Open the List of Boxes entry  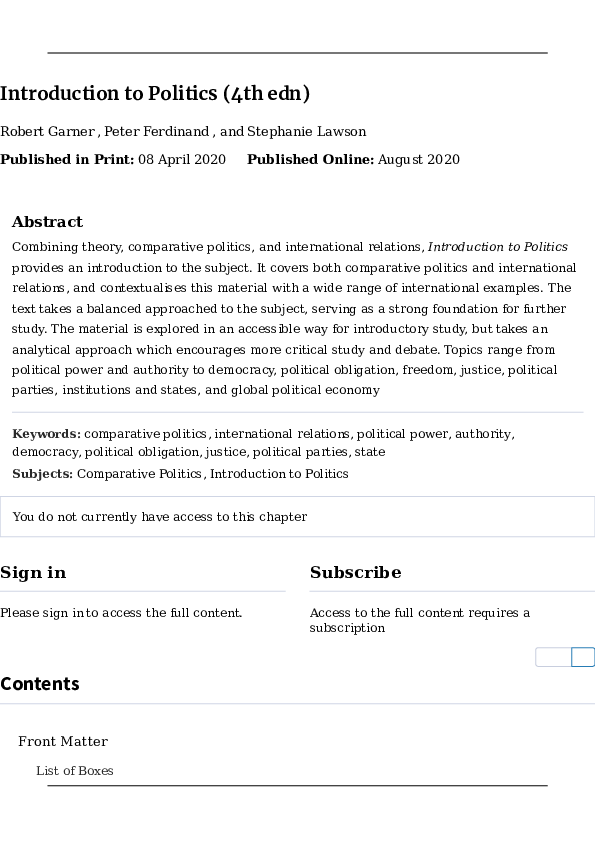[75, 770]
